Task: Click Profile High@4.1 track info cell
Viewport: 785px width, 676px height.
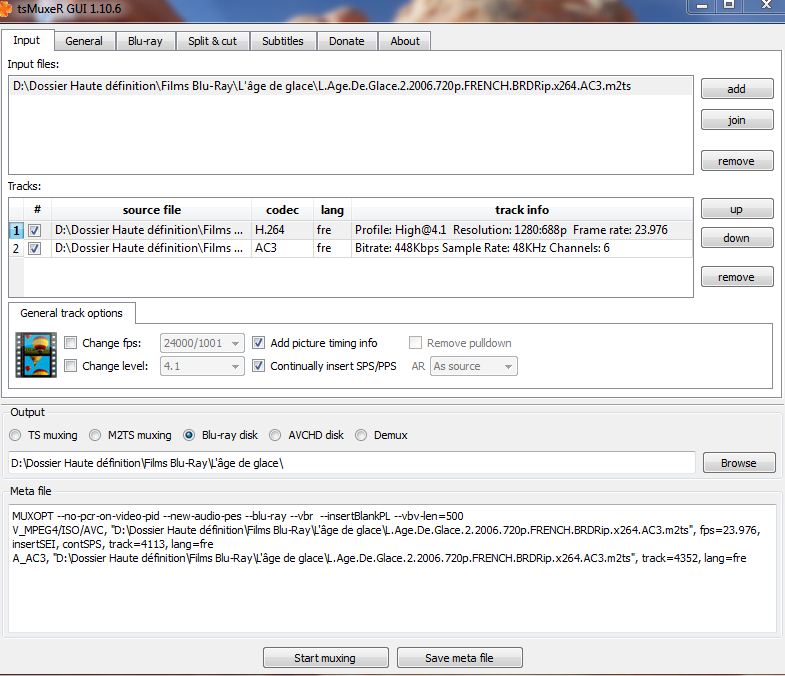Action: click(x=522, y=230)
